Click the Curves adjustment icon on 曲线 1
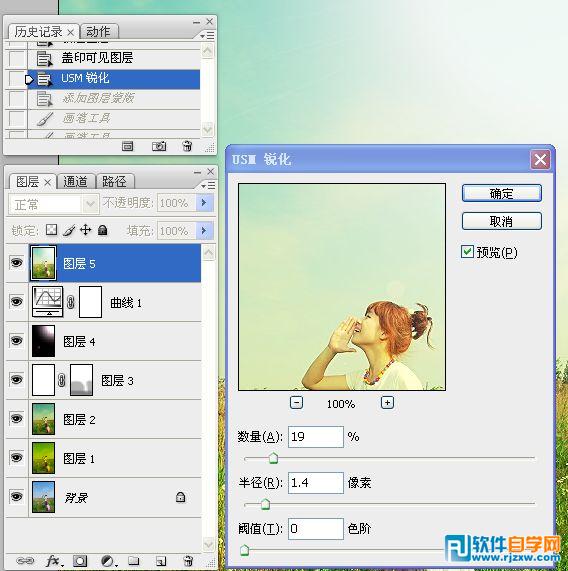This screenshot has width=568, height=571. point(47,302)
